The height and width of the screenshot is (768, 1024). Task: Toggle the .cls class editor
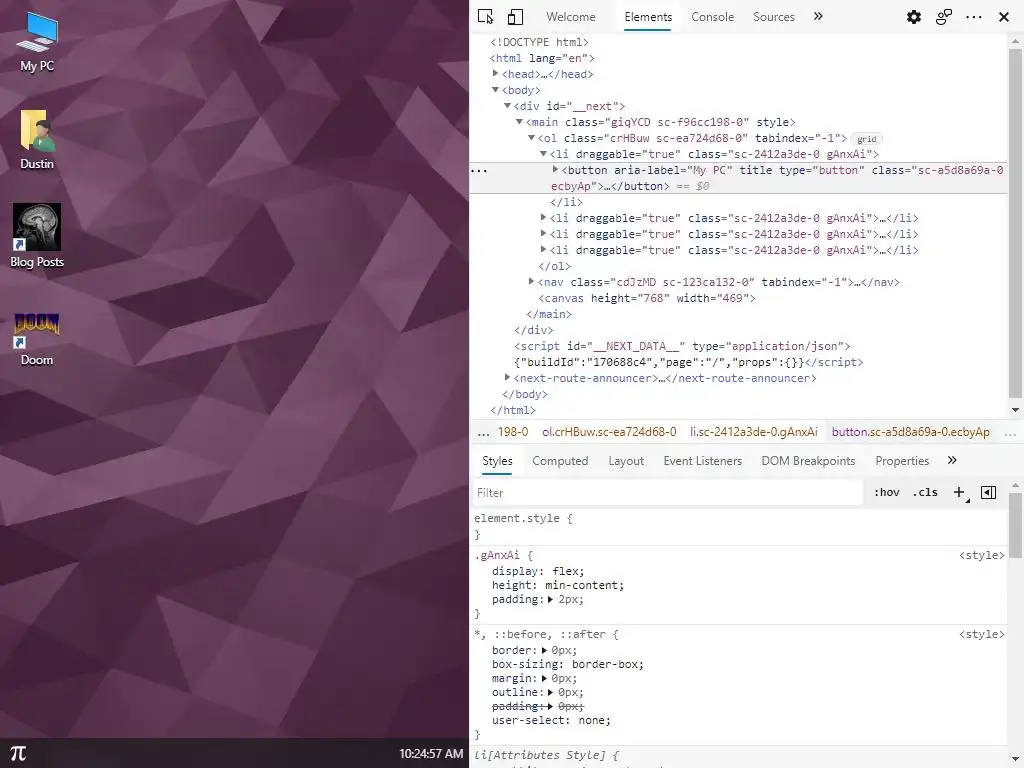tap(925, 492)
